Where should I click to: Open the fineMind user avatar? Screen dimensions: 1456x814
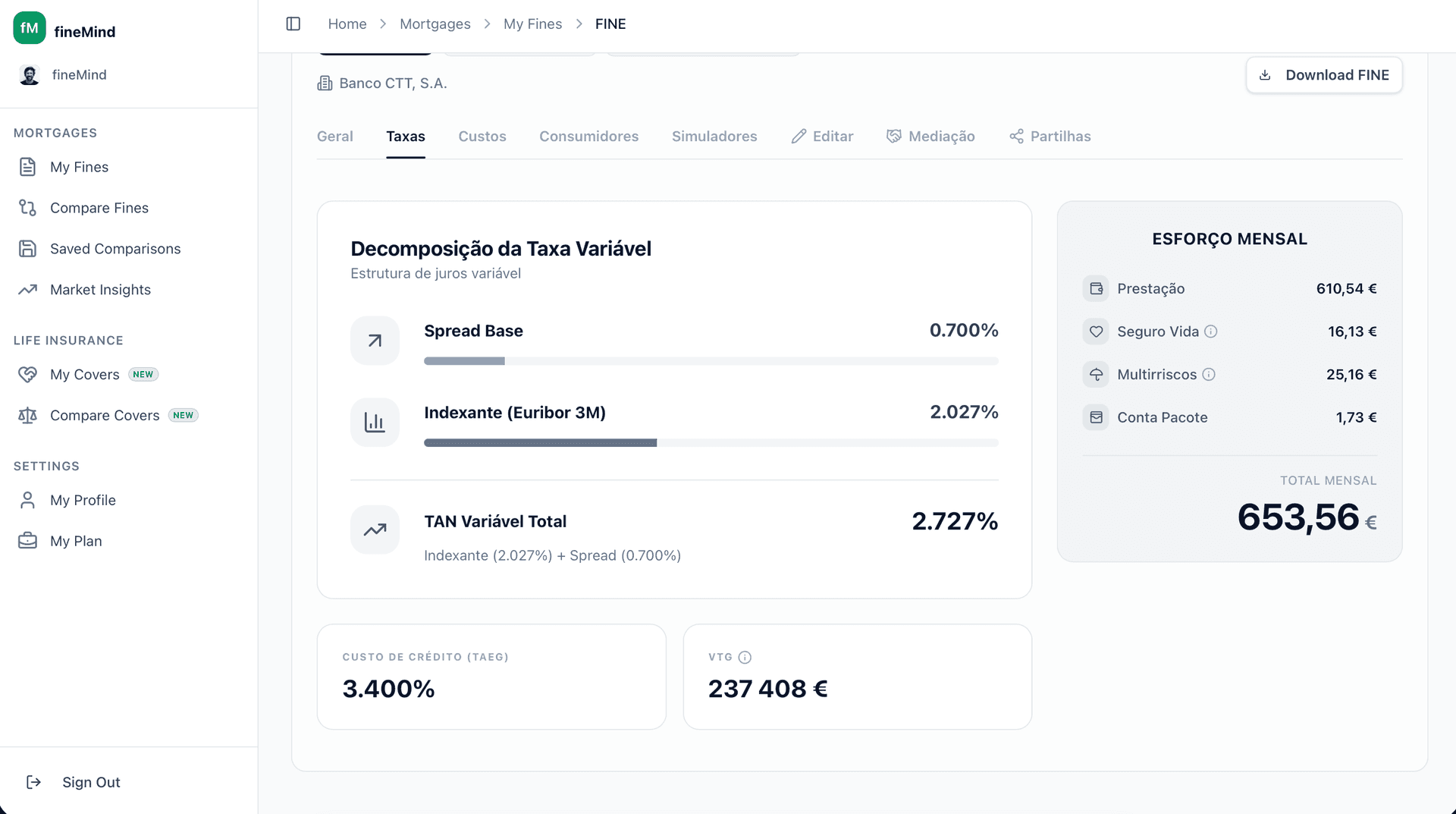30,75
